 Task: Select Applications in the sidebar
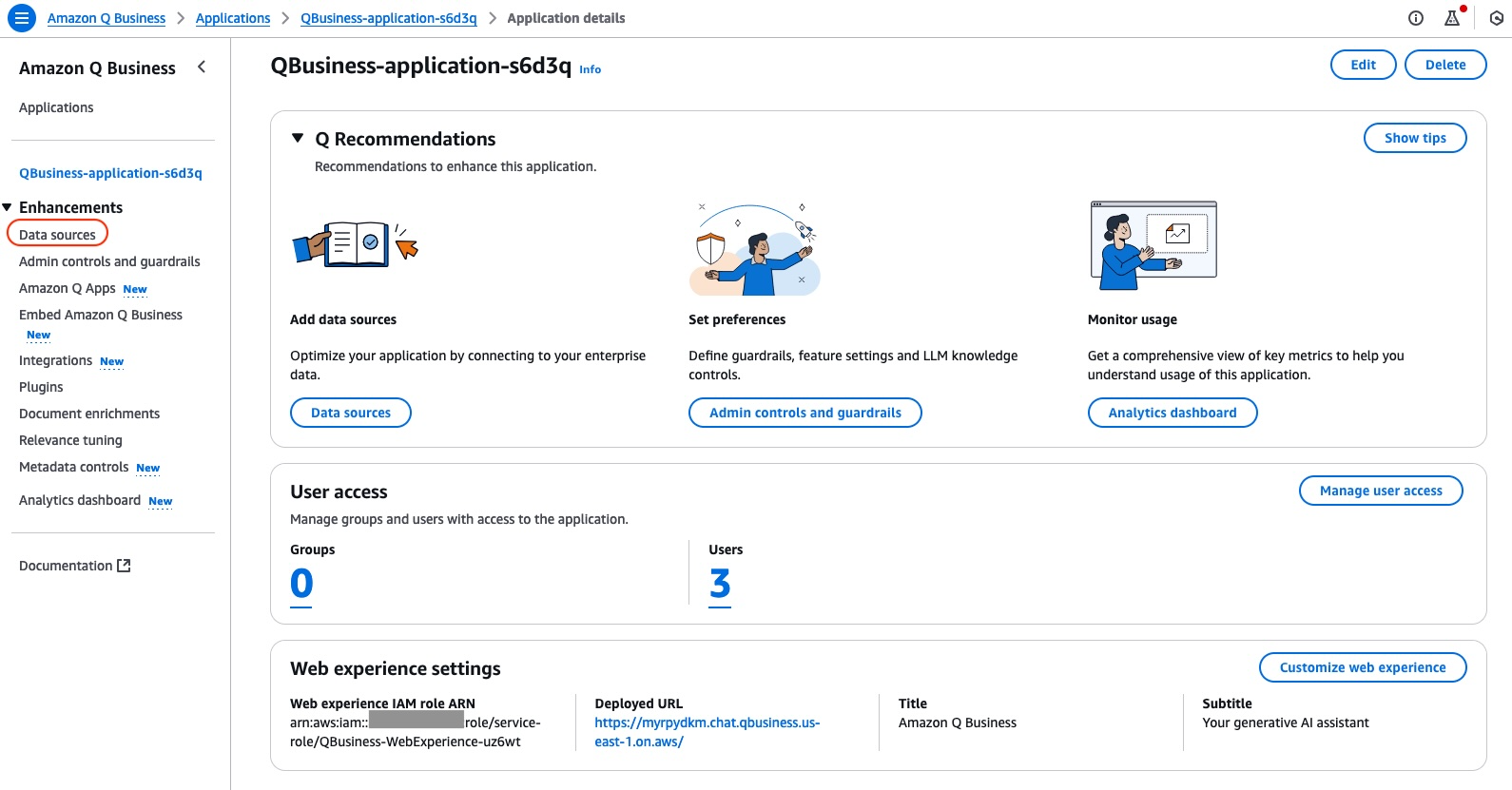[x=56, y=107]
